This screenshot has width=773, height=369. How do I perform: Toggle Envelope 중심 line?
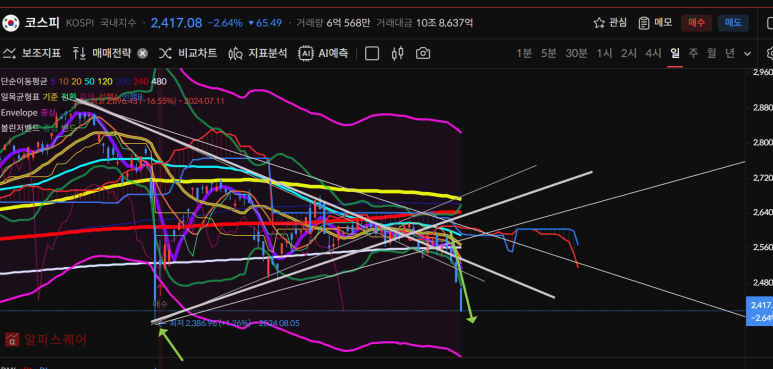pyautogui.click(x=47, y=113)
